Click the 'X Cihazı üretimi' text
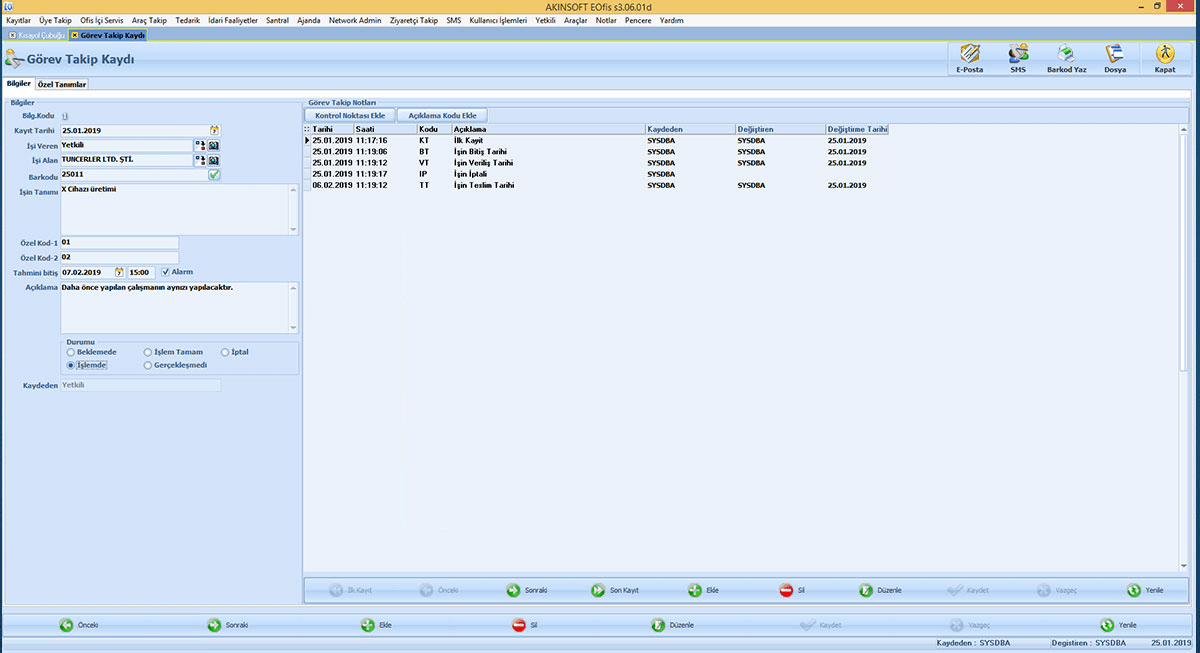 pyautogui.click(x=87, y=189)
